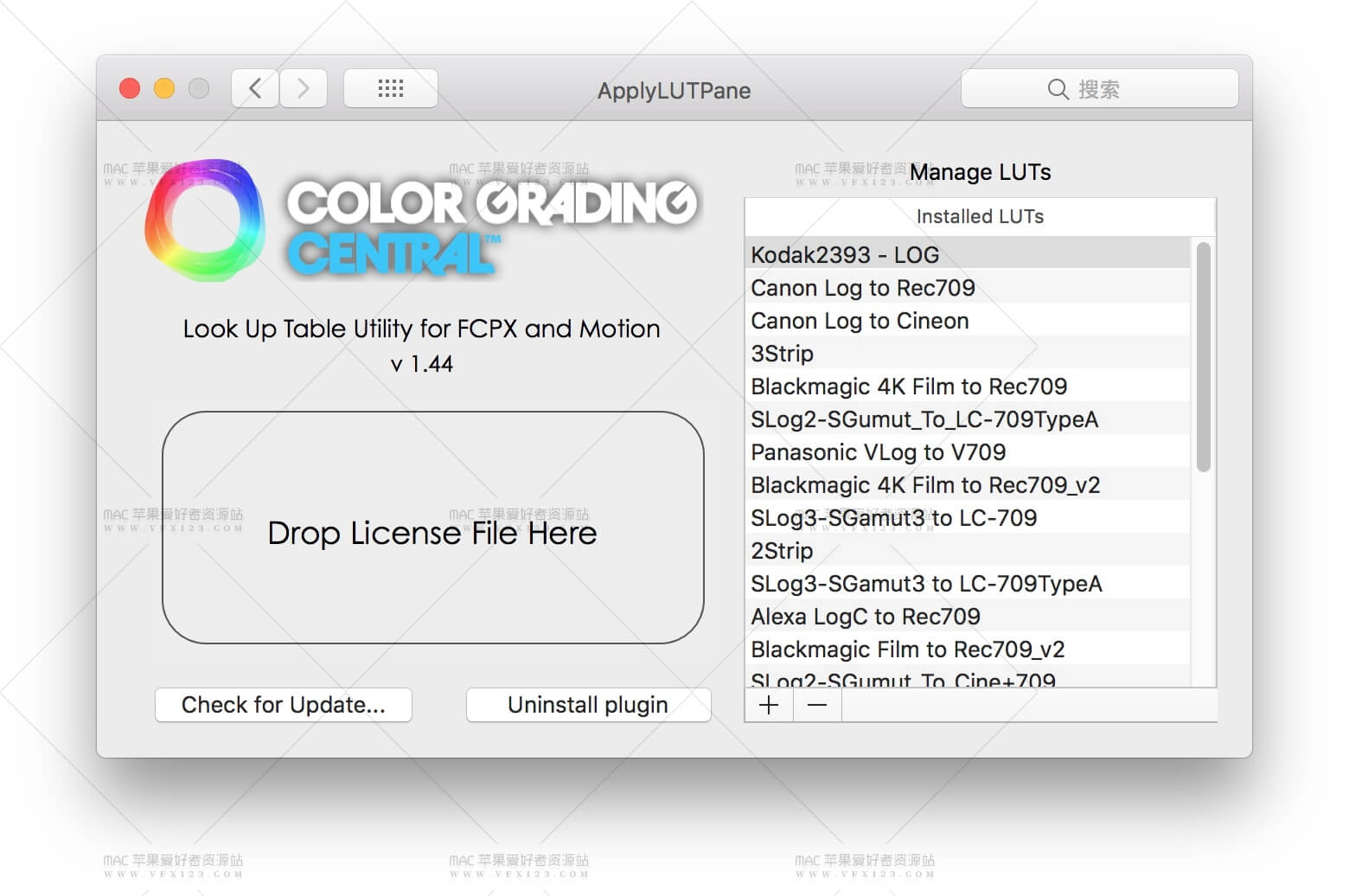This screenshot has width=1349, height=896.
Task: Click the Installed LUTs column header
Action: 980,216
